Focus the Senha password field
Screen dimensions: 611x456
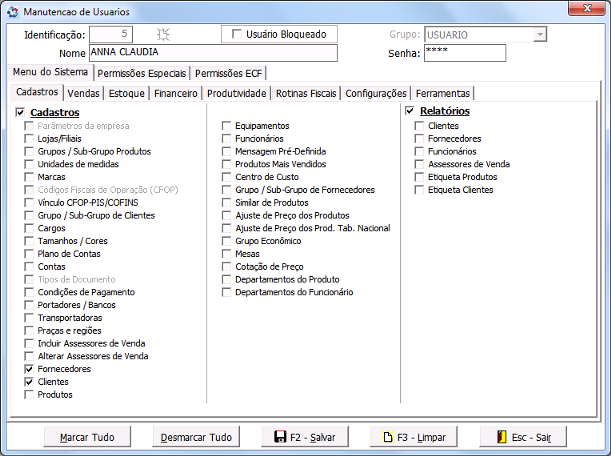(464, 53)
